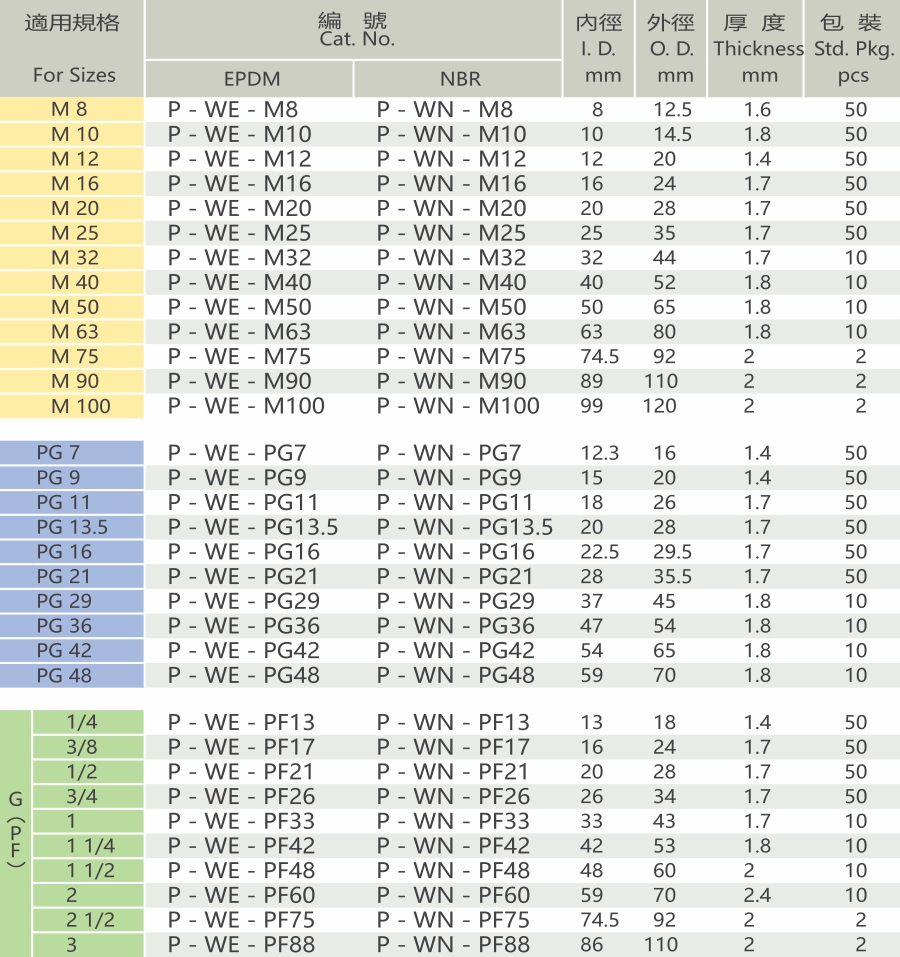900x957 pixels.
Task: Click the EPDM column header
Action: (x=252, y=79)
